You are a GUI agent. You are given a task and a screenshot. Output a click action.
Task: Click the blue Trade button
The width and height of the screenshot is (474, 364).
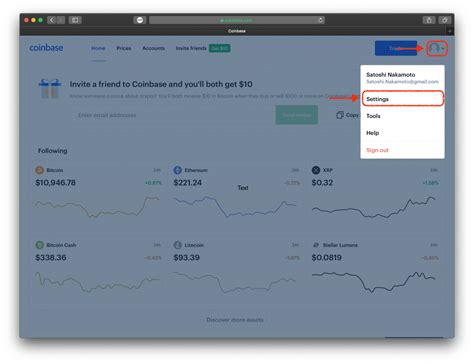click(396, 48)
